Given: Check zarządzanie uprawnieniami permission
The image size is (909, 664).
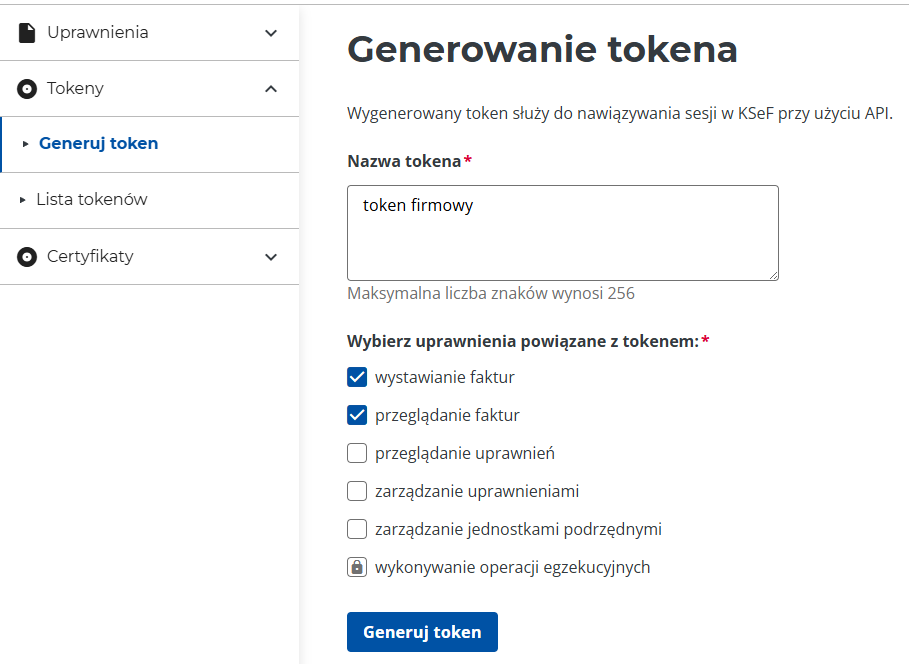Looking at the screenshot, I should tap(357, 491).
